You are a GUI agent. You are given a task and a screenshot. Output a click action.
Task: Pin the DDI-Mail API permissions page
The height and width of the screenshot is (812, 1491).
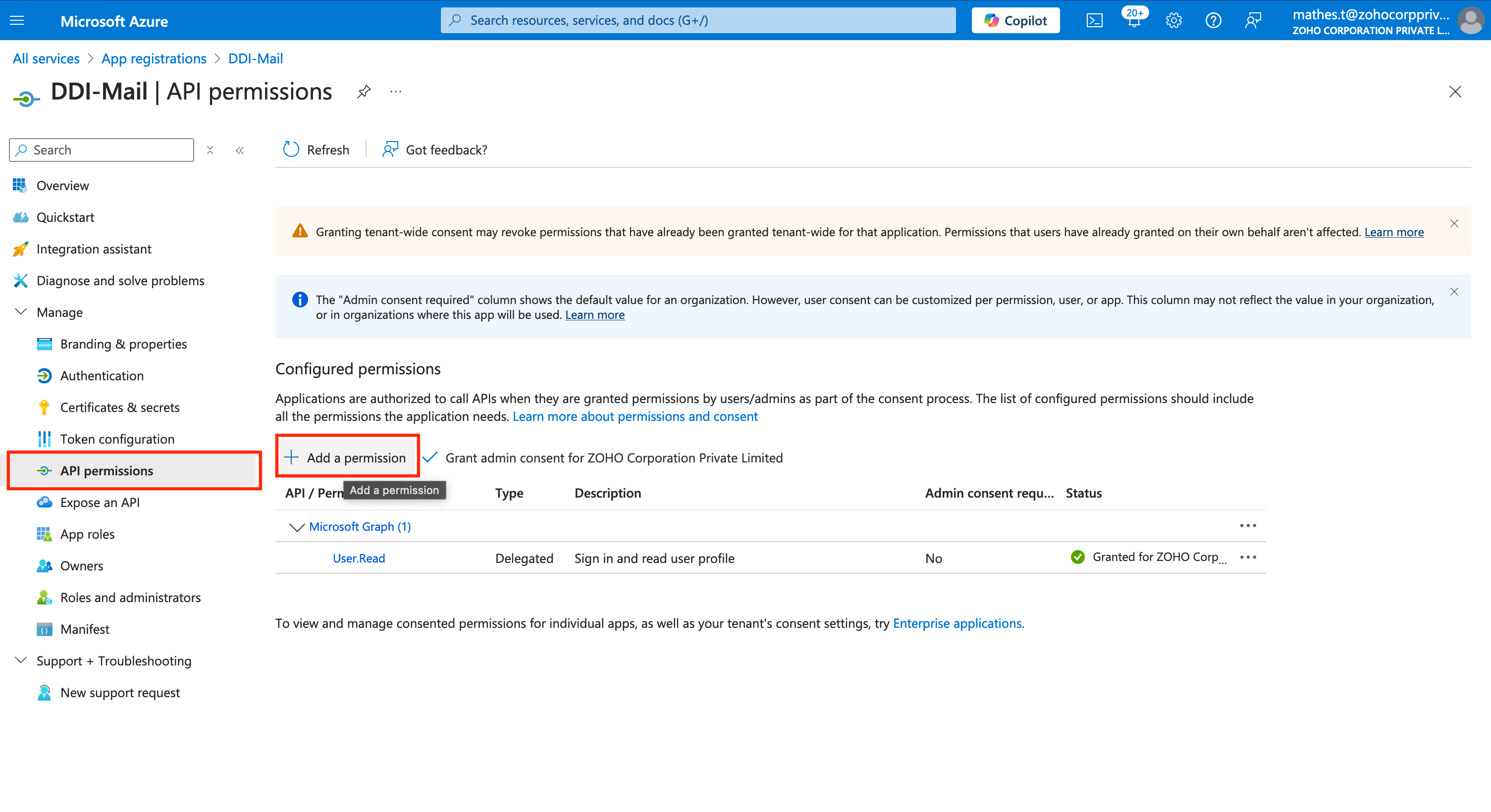(364, 92)
